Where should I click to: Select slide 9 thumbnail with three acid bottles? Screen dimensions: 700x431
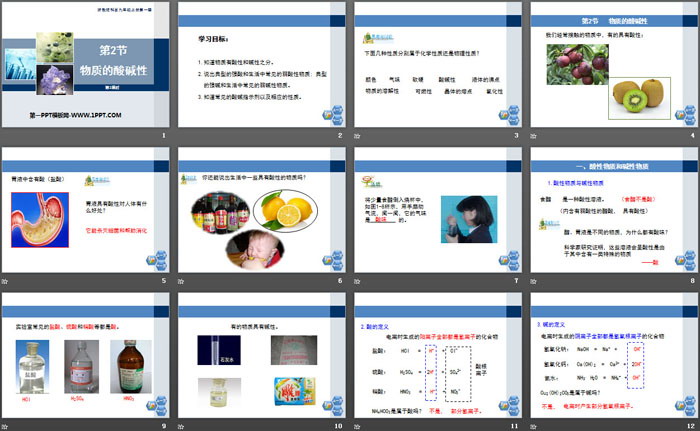(x=86, y=356)
